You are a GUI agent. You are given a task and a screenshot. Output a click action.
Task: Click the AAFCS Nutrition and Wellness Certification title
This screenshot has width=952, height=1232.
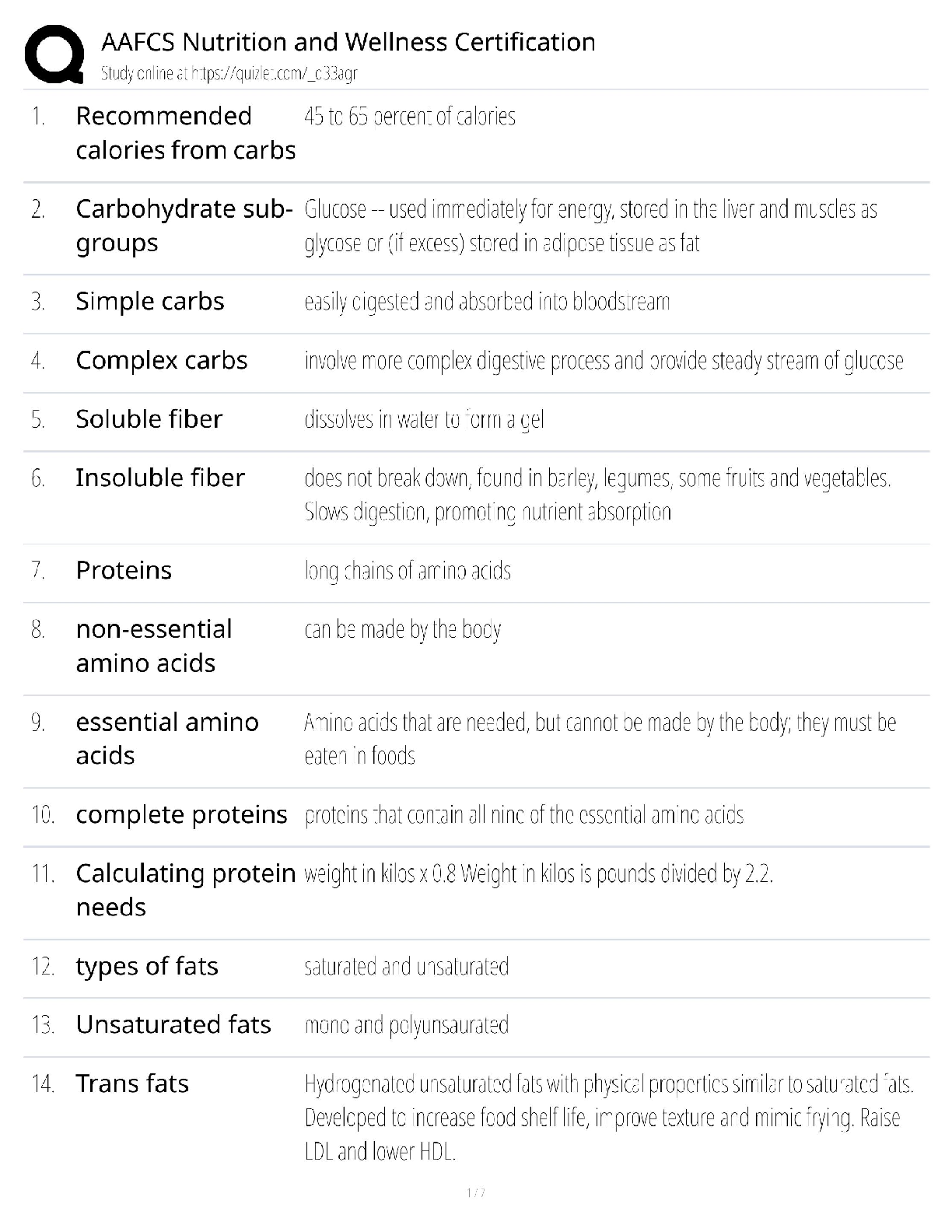348,42
